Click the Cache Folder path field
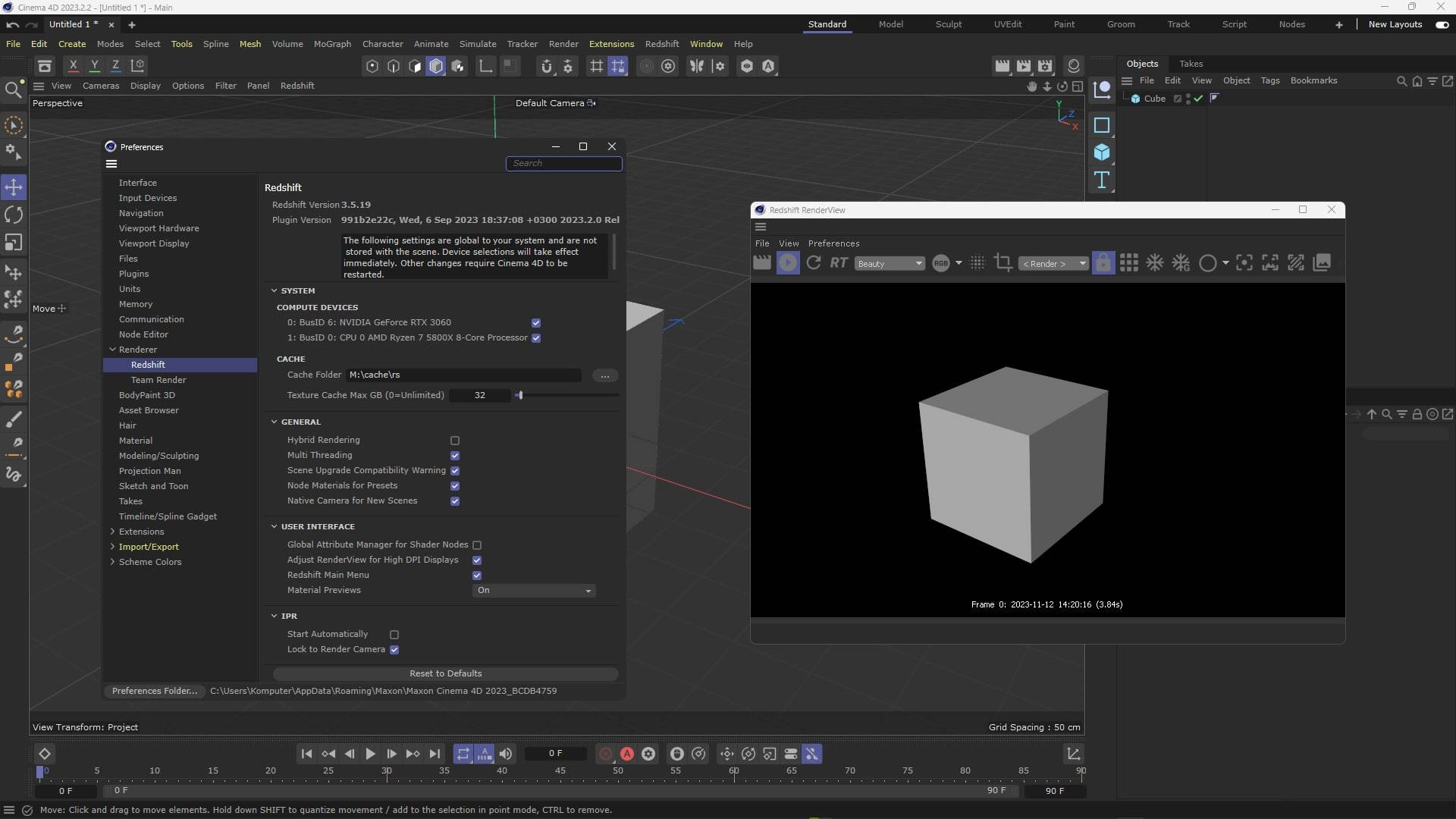The height and width of the screenshot is (819, 1456). (x=464, y=375)
